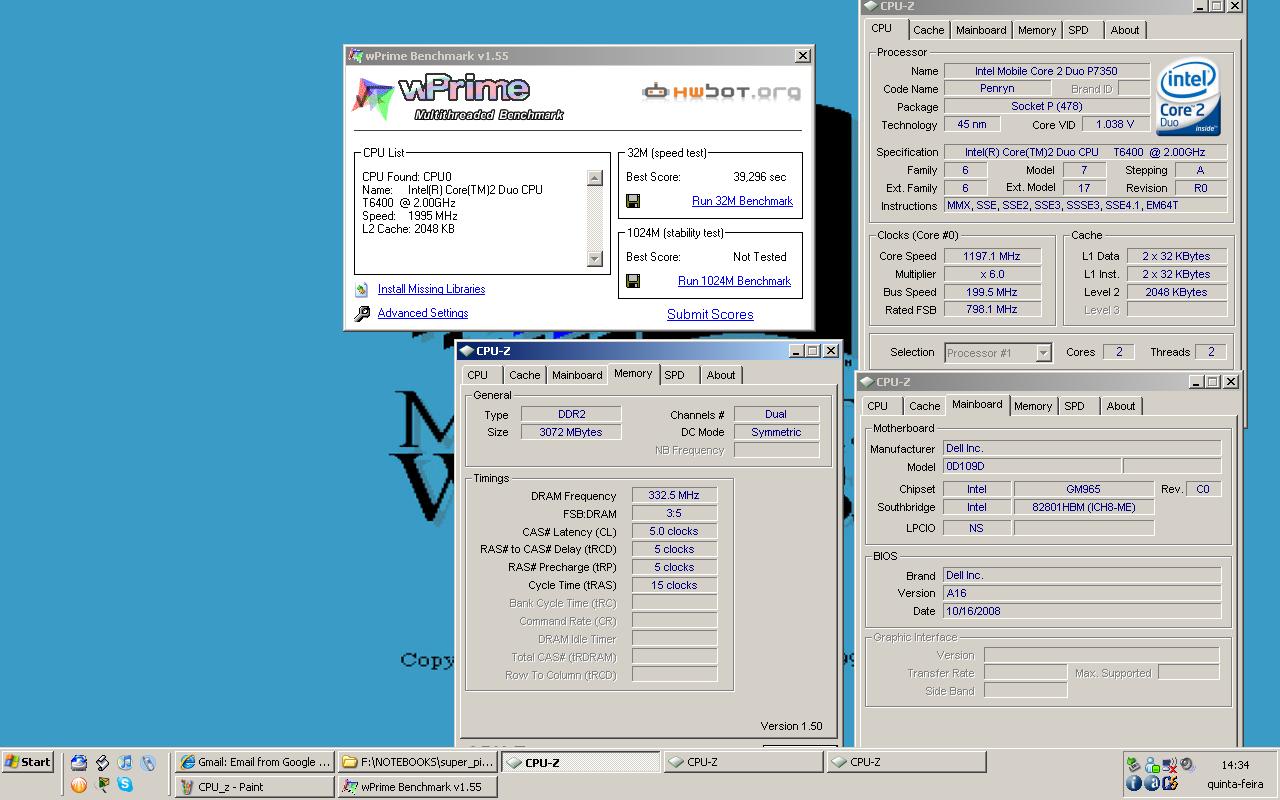Click the Run 1024M Benchmark link
1280x800 pixels.
(734, 281)
